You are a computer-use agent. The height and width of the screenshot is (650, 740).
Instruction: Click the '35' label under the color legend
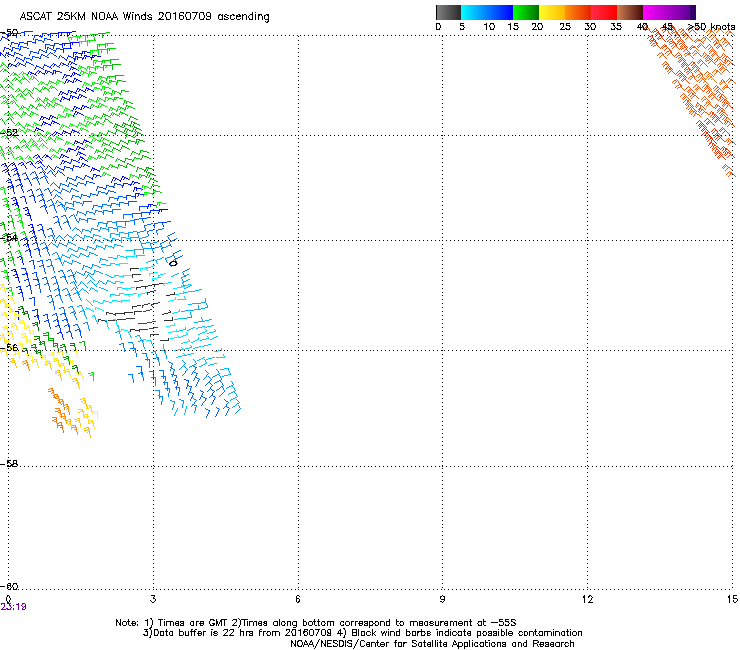[x=616, y=27]
